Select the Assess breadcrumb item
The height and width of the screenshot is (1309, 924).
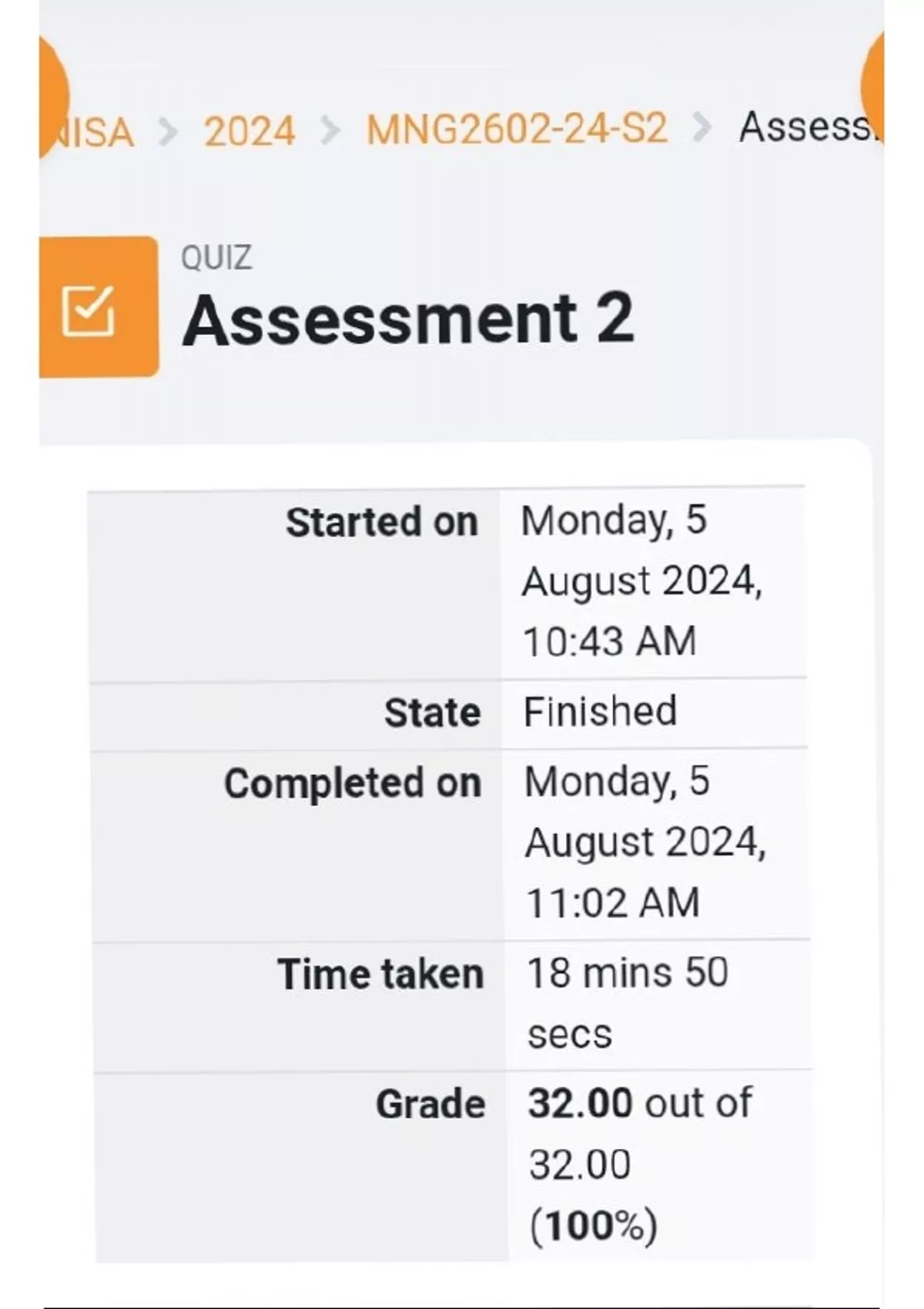point(806,127)
